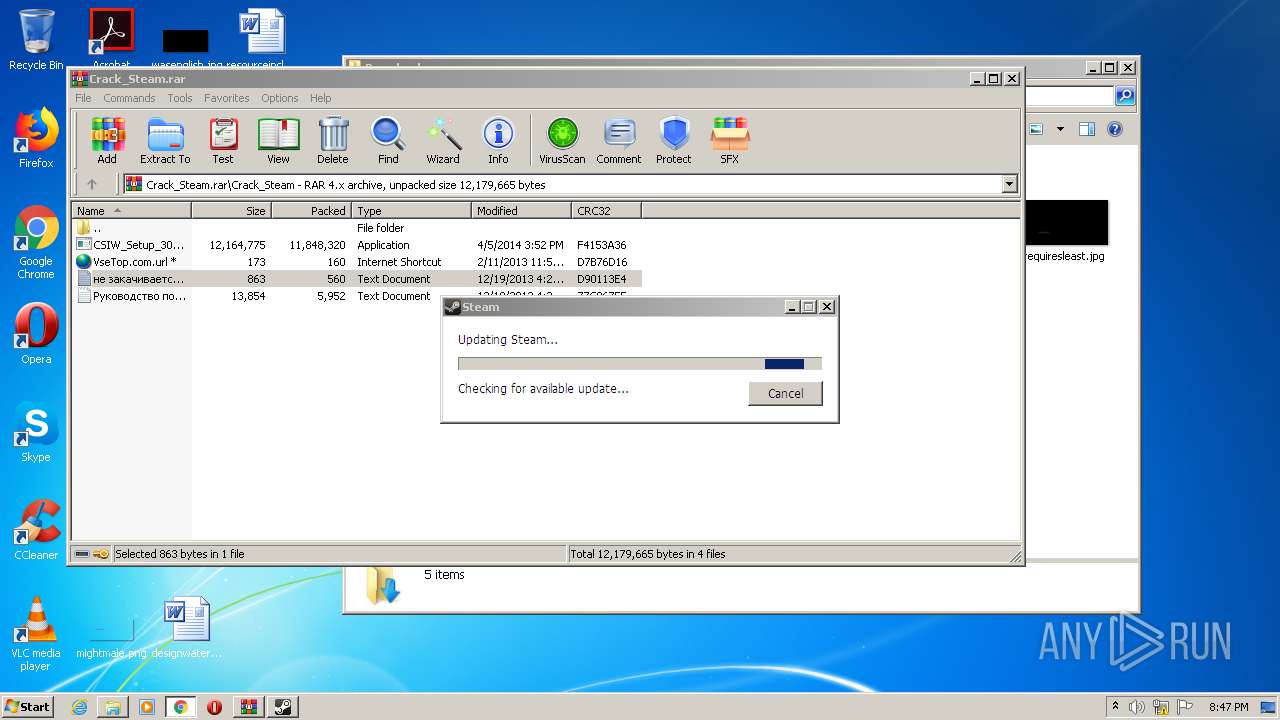Expand the archive path dropdown arrow
This screenshot has width=1280, height=720.
point(1009,184)
